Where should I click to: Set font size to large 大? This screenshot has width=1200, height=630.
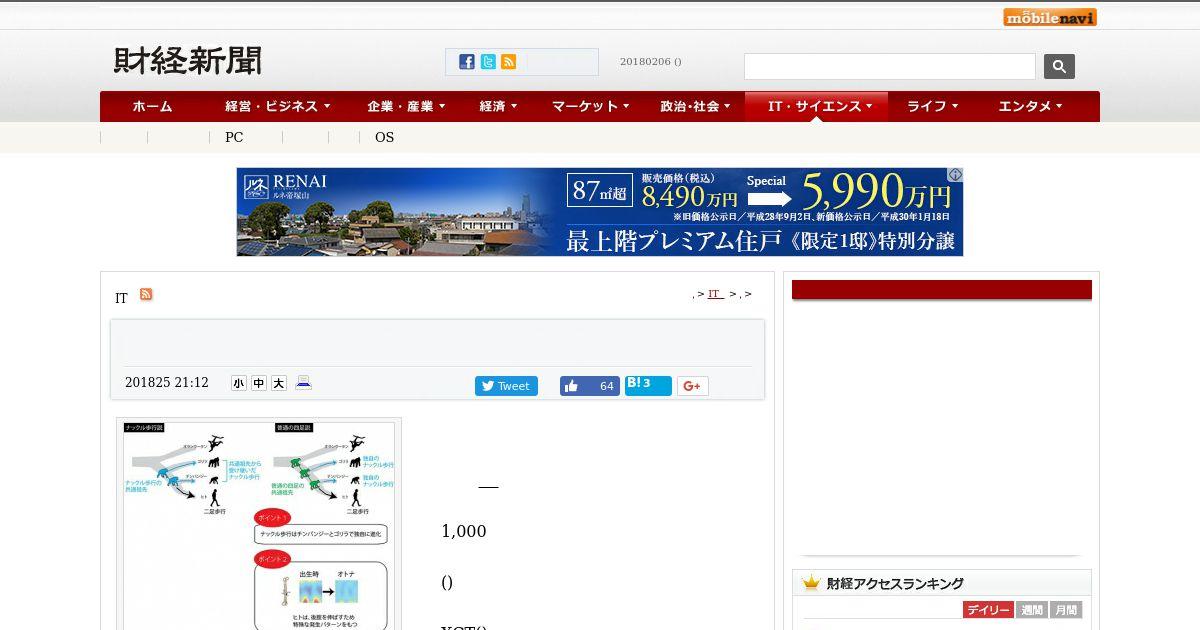point(279,383)
